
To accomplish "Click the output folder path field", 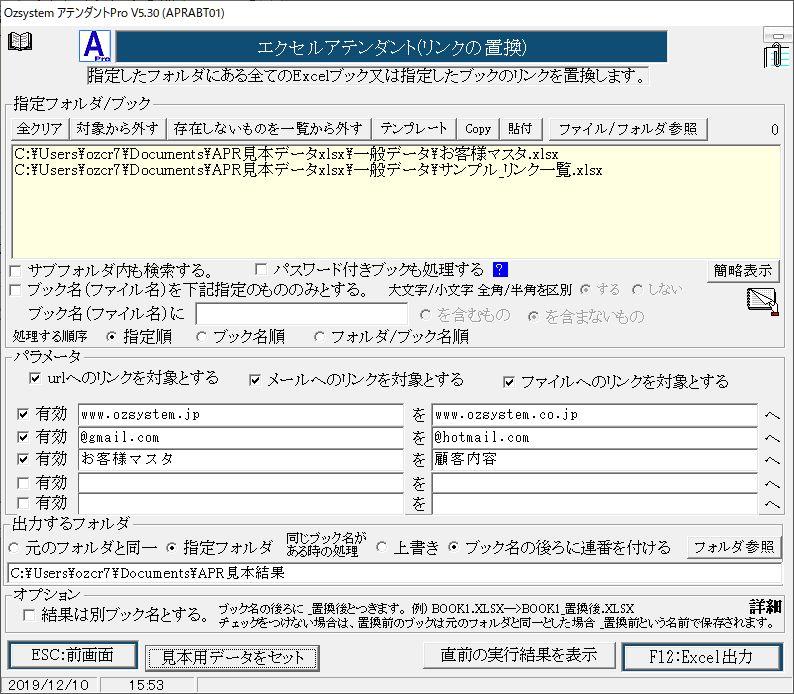I will click(x=395, y=573).
